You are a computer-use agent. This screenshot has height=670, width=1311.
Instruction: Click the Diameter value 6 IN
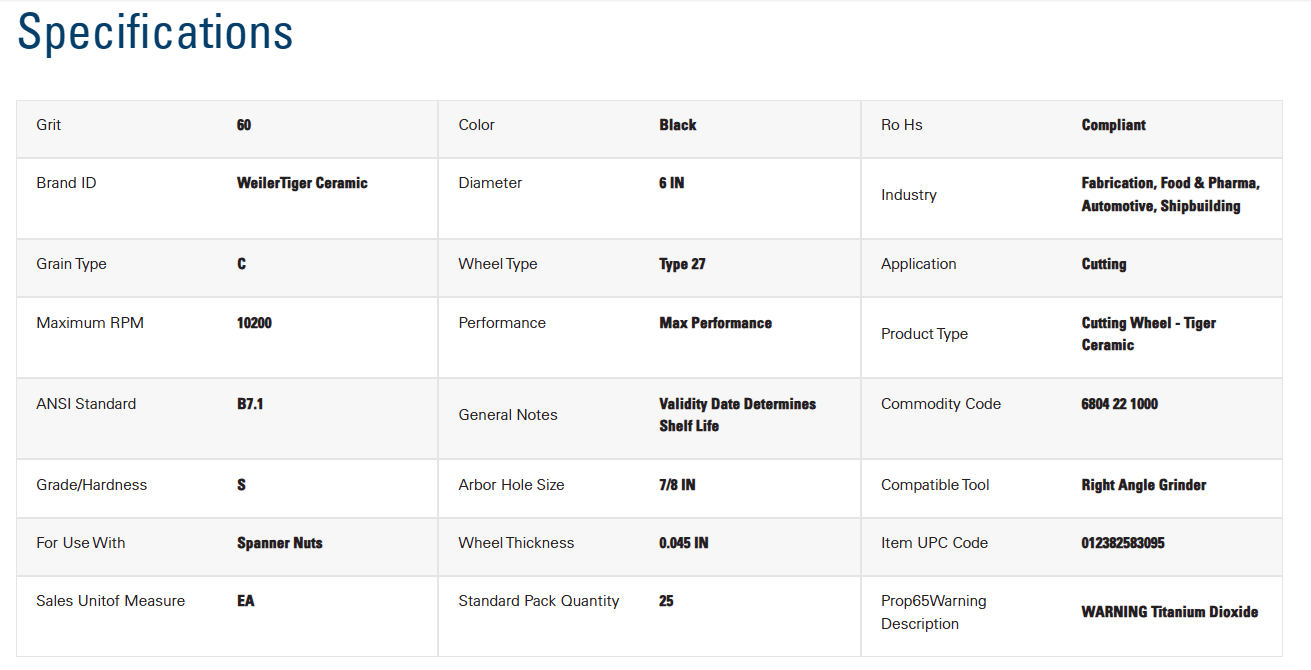(671, 183)
